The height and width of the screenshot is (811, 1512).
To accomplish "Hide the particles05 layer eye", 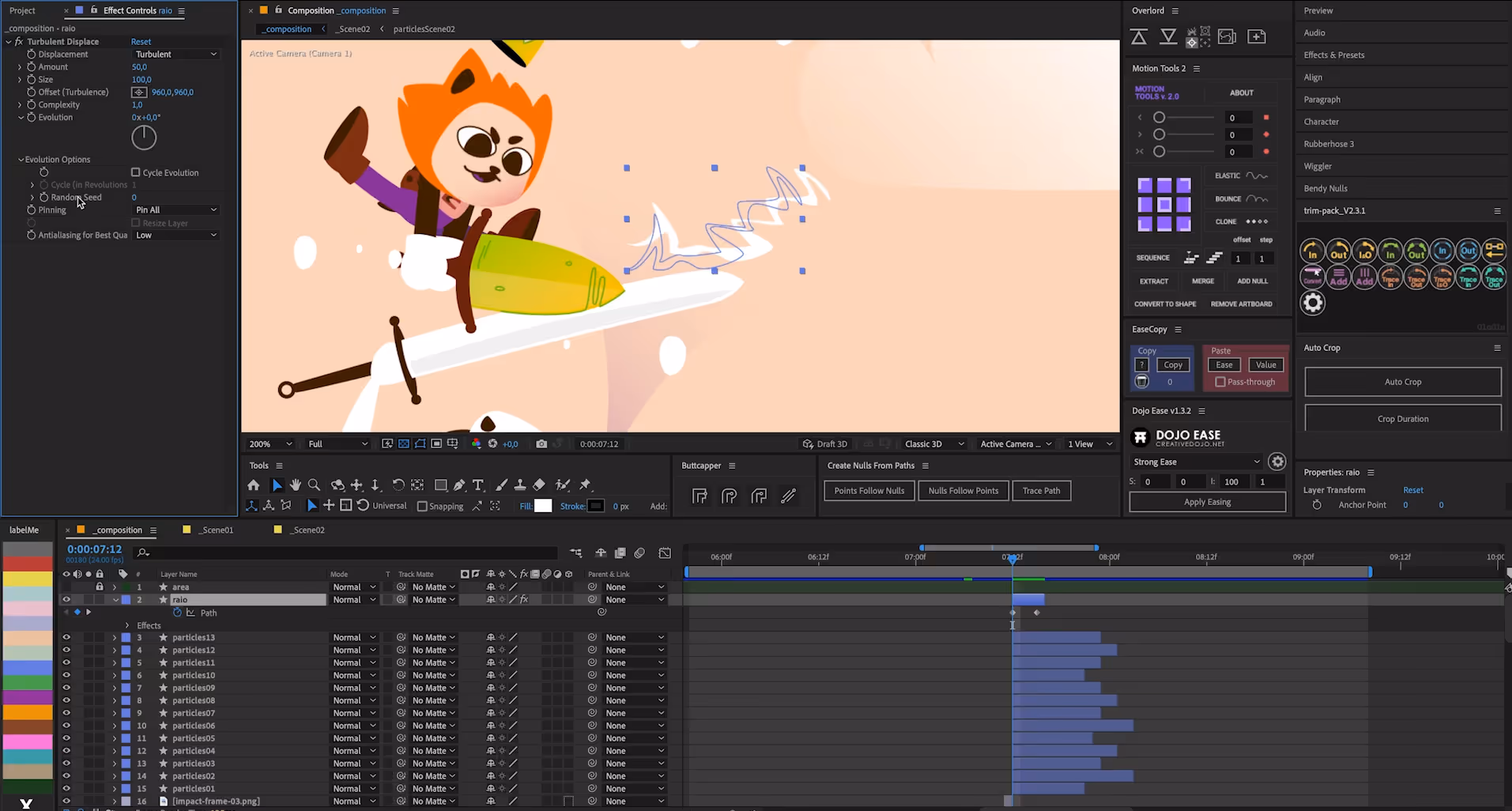I will pyautogui.click(x=66, y=738).
